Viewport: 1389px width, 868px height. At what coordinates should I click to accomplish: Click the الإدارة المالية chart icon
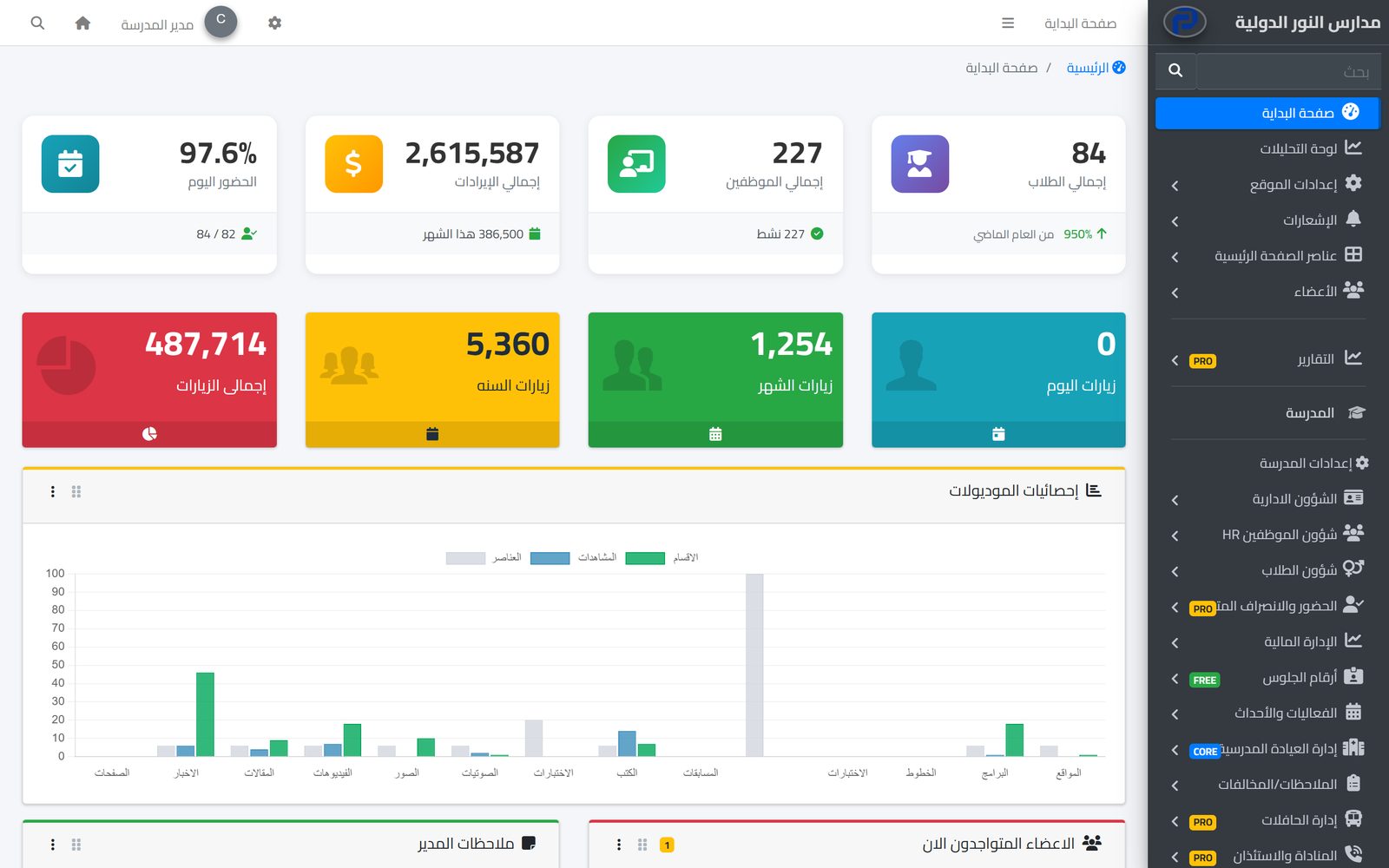coord(1353,641)
